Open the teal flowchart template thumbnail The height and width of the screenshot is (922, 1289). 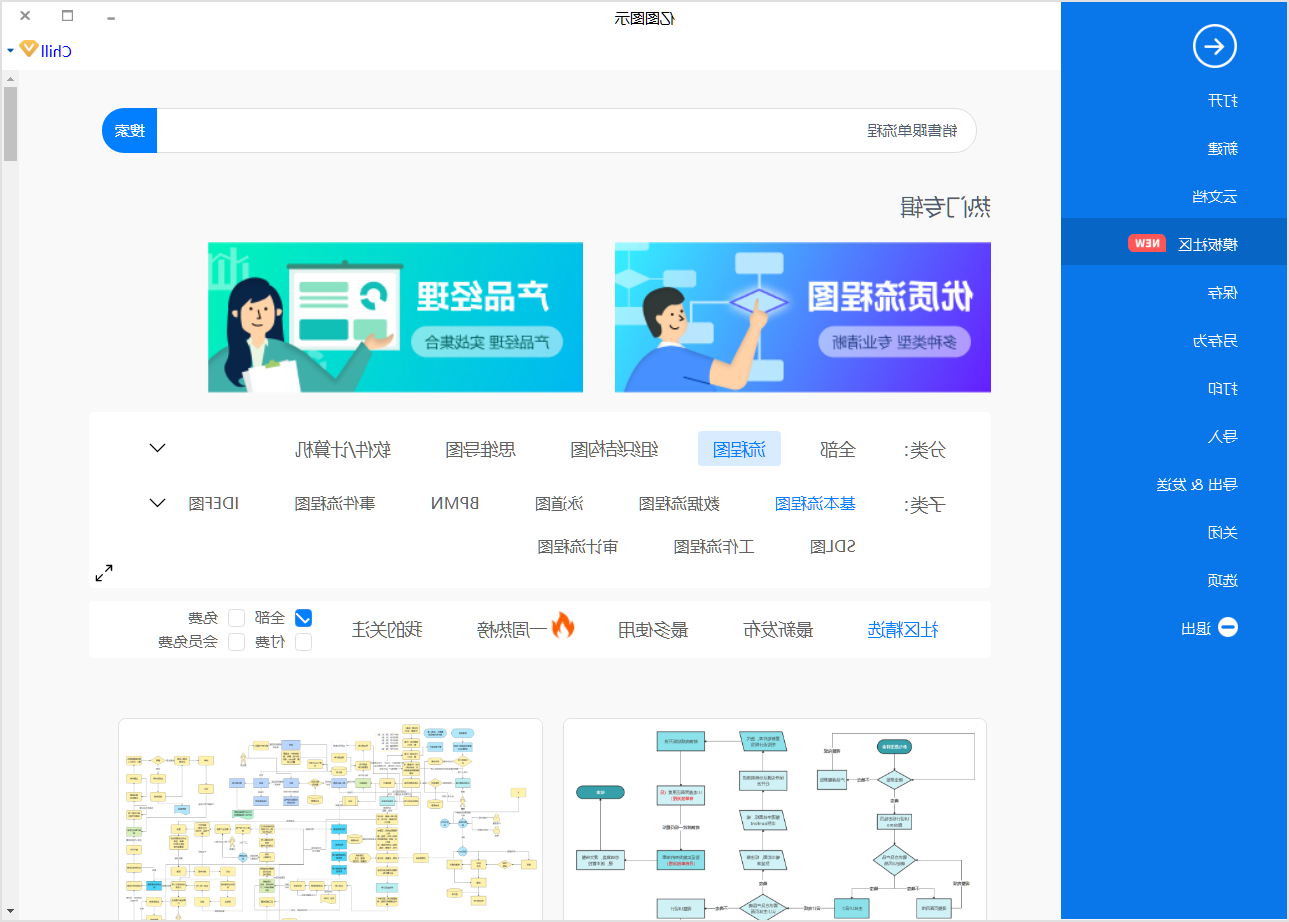pos(775,820)
